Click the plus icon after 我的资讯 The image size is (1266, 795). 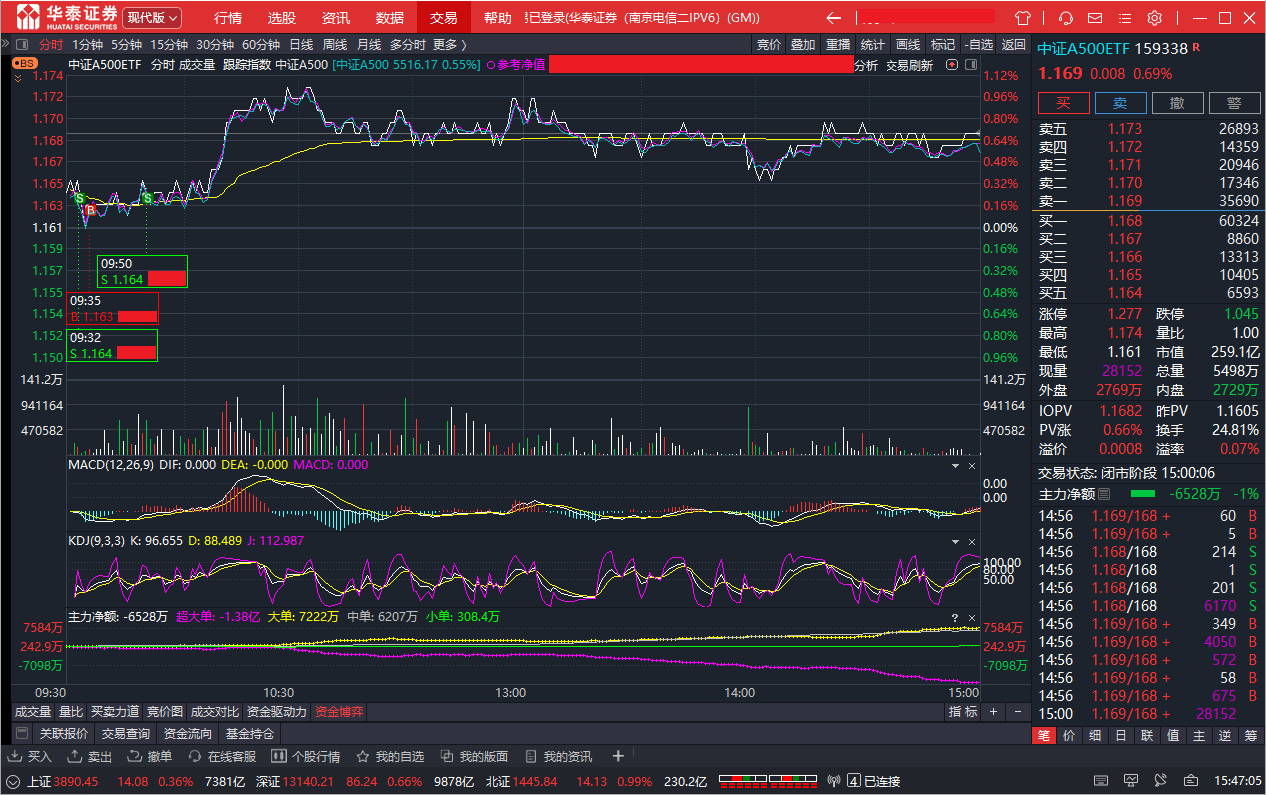click(618, 756)
